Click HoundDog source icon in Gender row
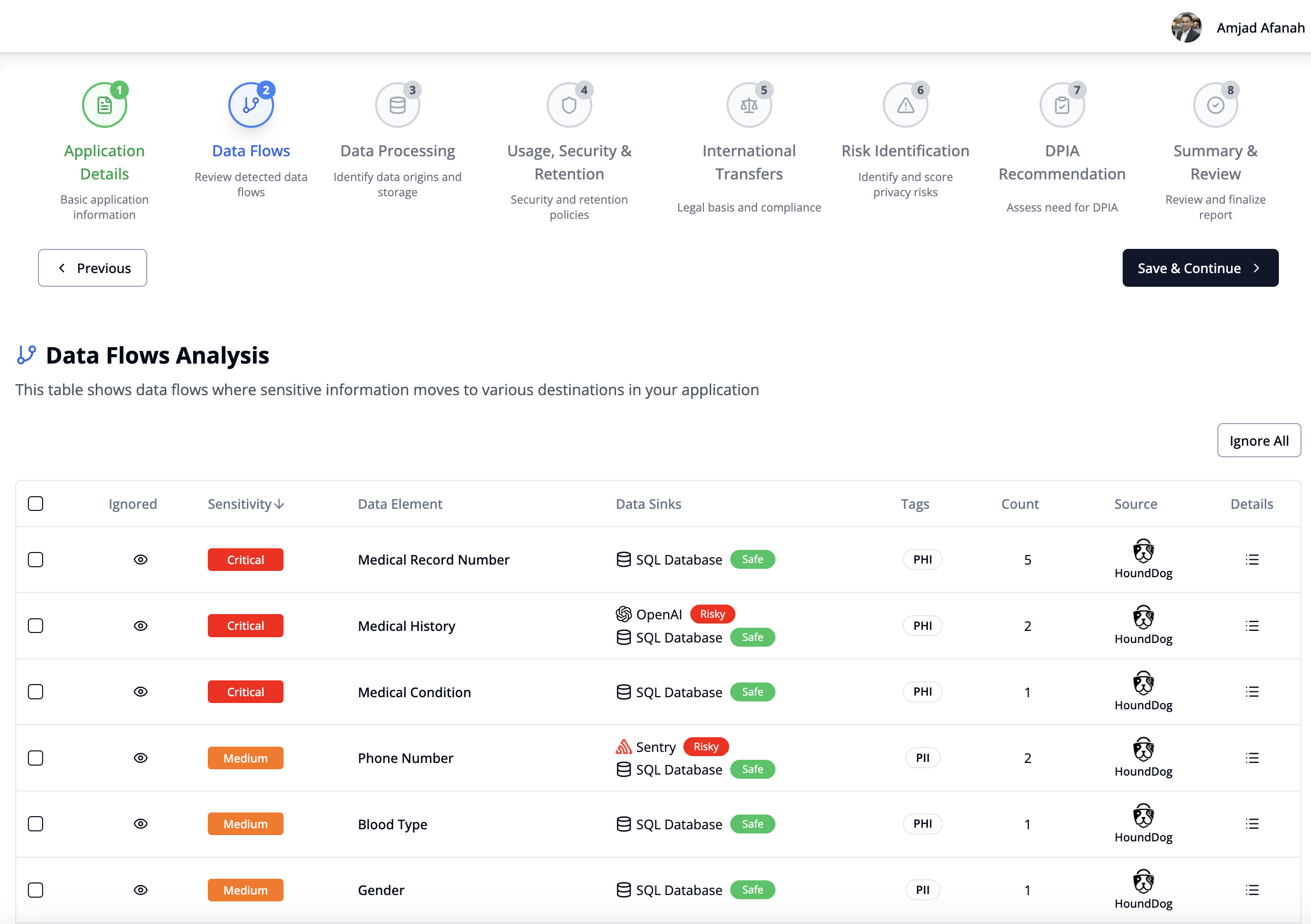Image resolution: width=1311 pixels, height=924 pixels. (x=1143, y=881)
